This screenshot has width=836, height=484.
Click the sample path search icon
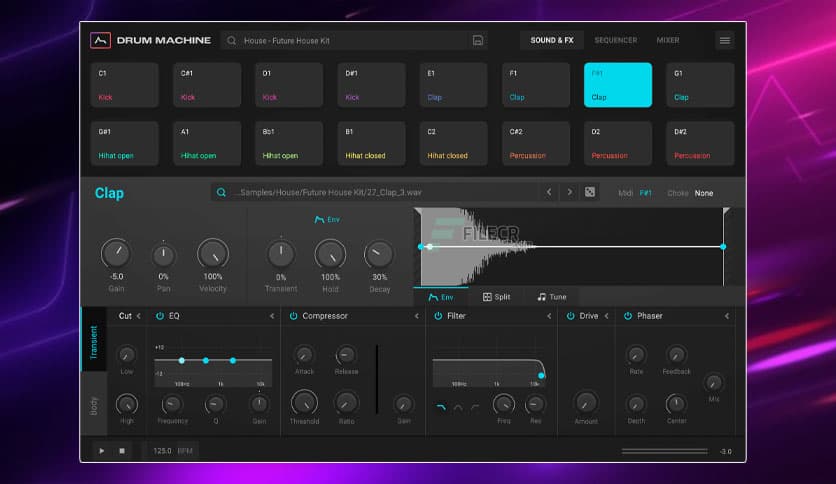coord(221,193)
